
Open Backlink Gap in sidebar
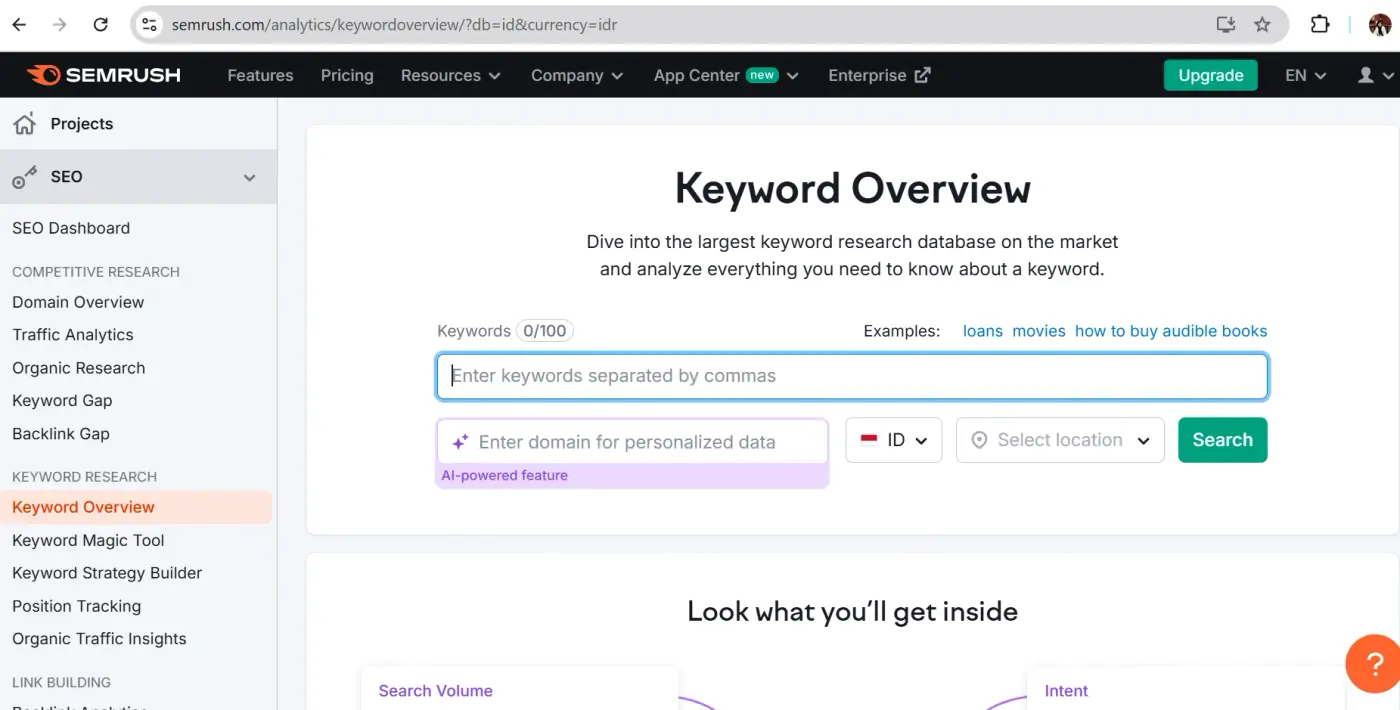(61, 434)
